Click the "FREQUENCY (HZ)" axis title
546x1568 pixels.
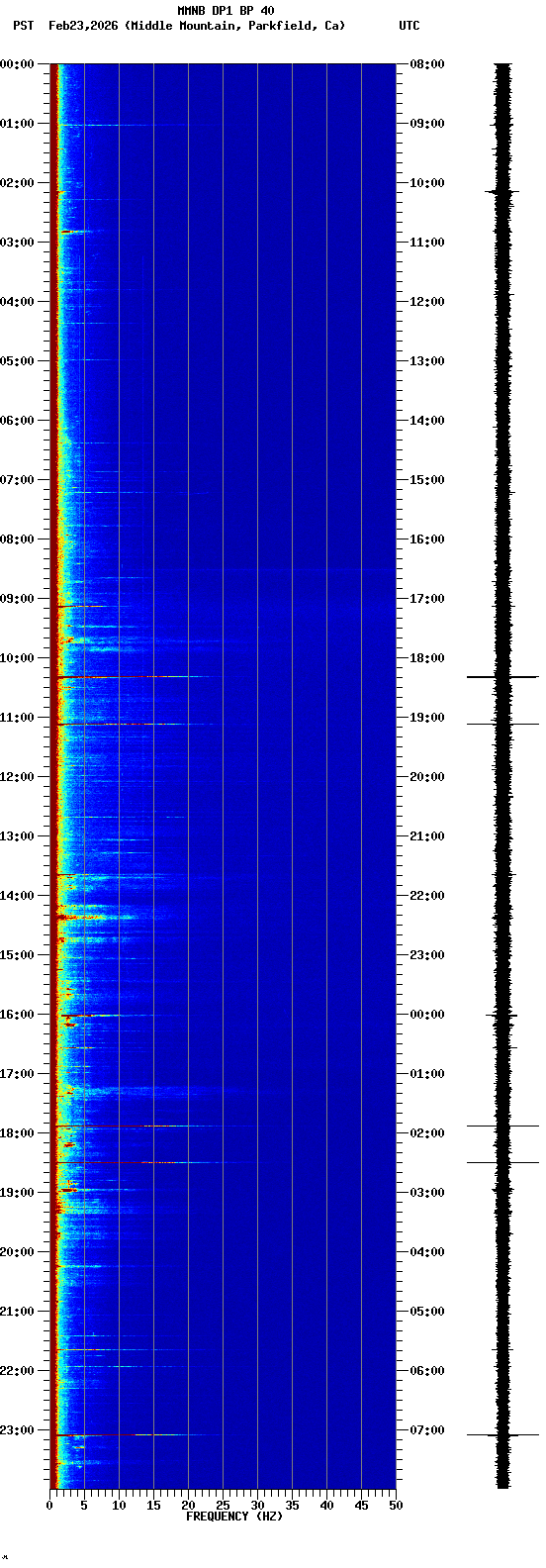coord(234,1517)
